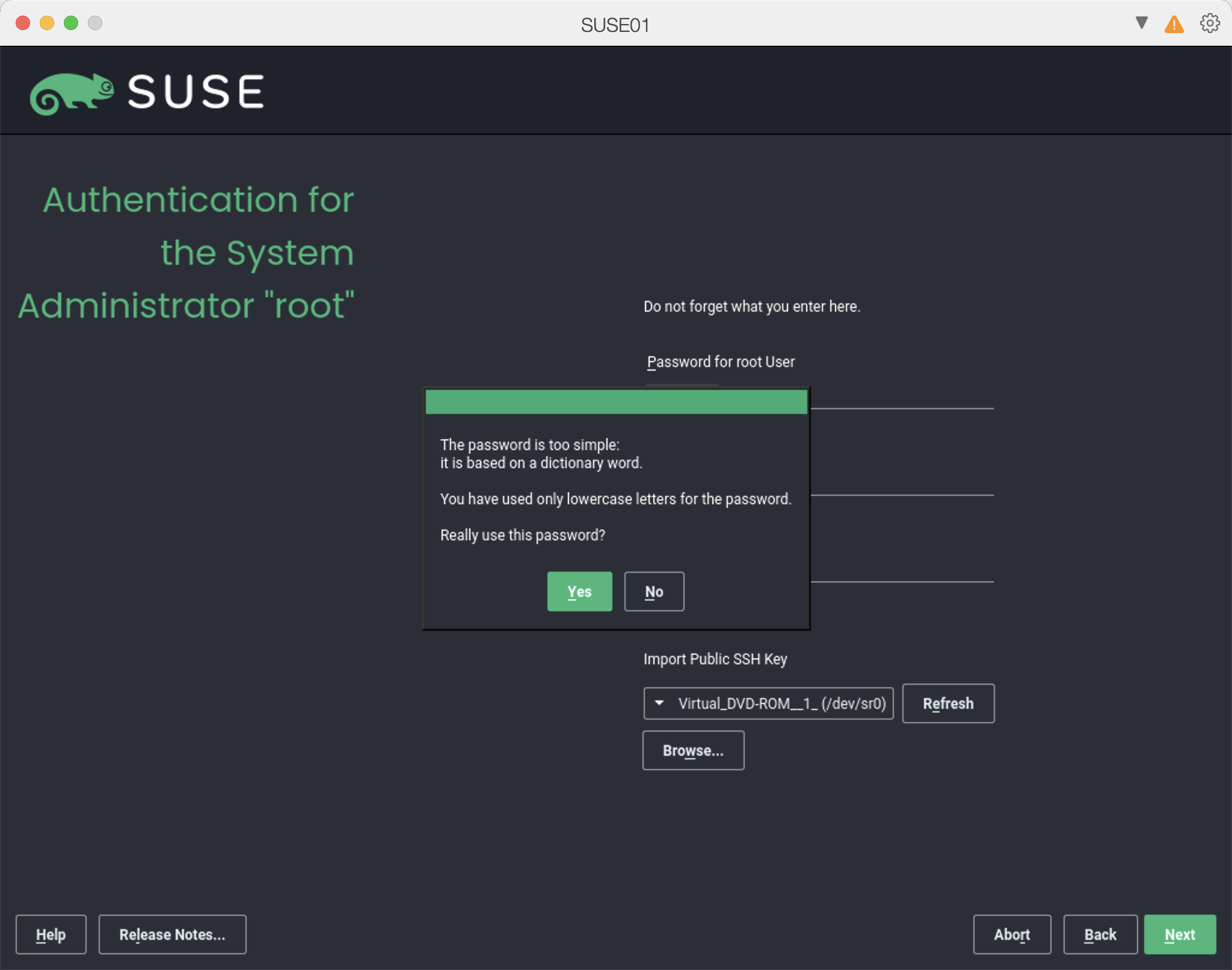1232x970 pixels.
Task: Click the green dialog title bar
Action: tap(616, 402)
